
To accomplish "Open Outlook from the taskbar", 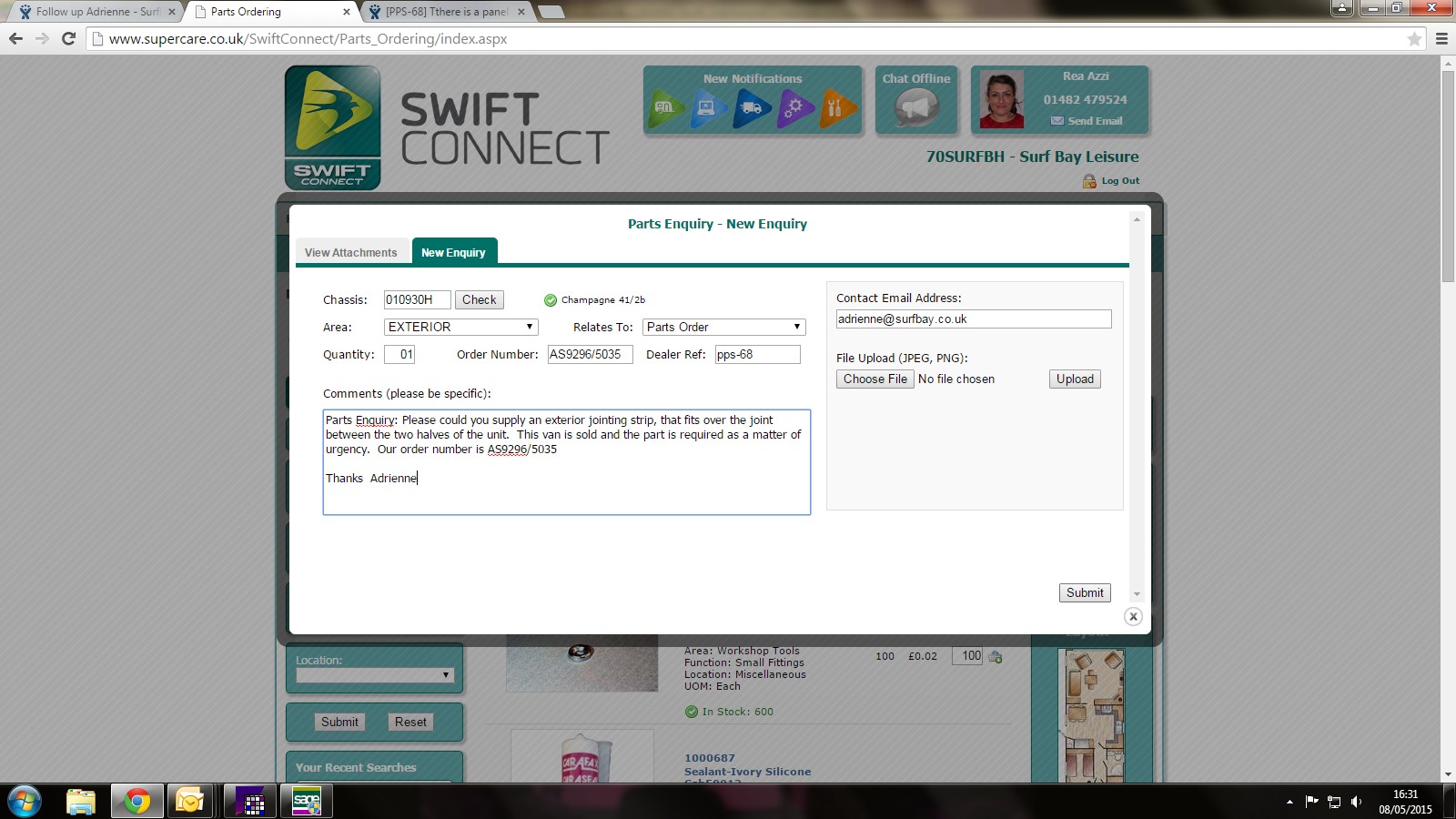I will (190, 802).
